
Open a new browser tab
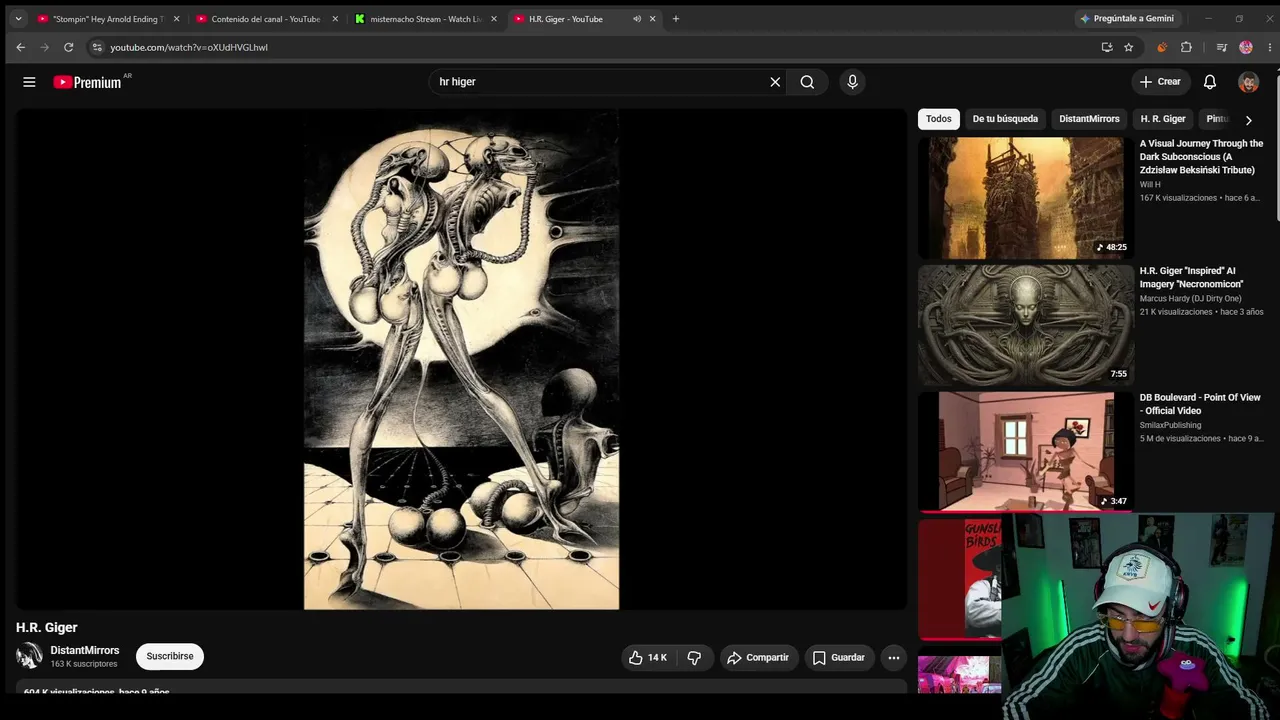(x=676, y=19)
